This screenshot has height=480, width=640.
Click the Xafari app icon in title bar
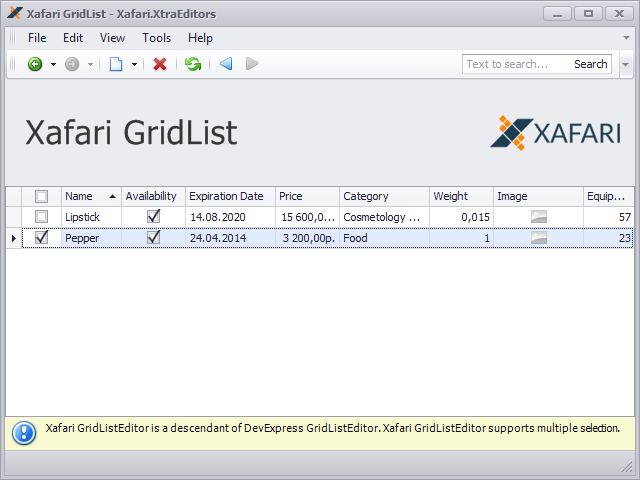(x=15, y=13)
